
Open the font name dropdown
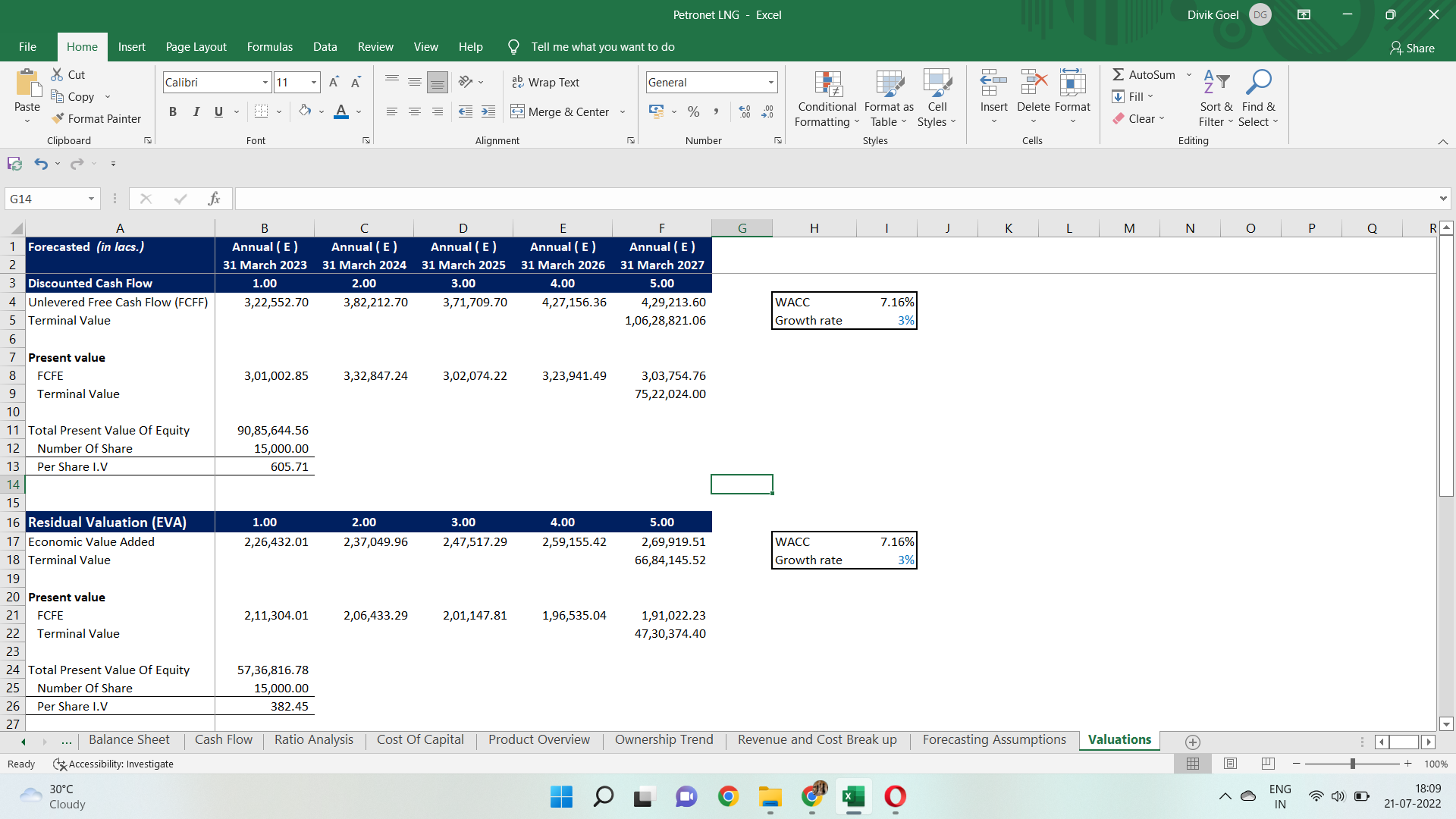click(x=265, y=82)
